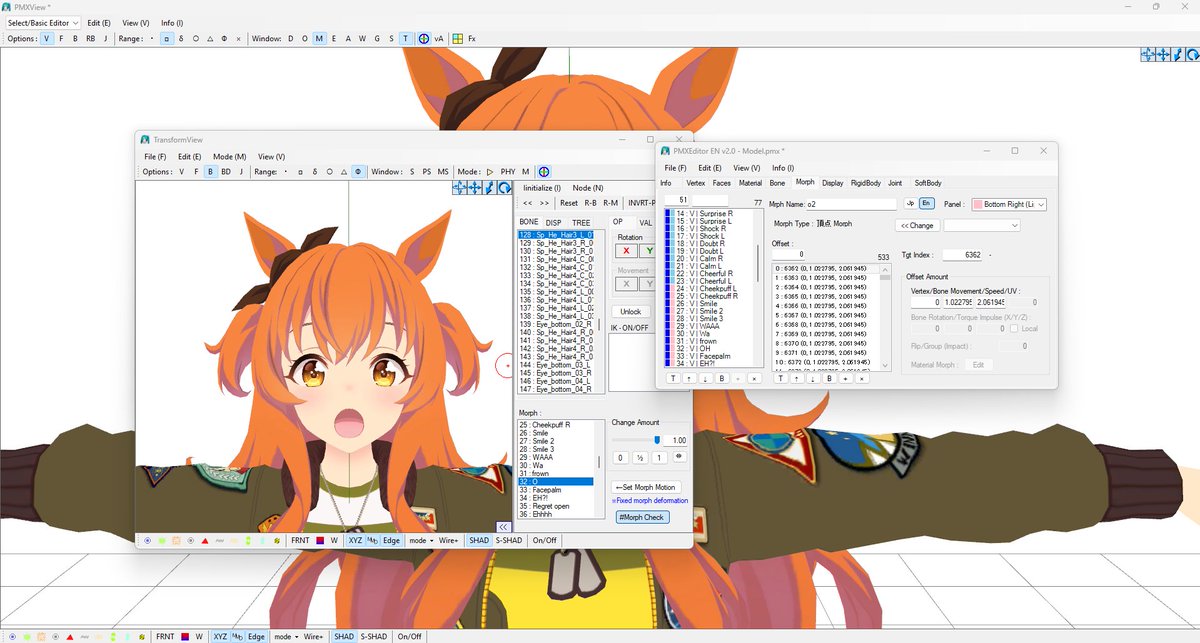
Task: Open the Mode (M) menu in TransformView
Action: click(229, 156)
